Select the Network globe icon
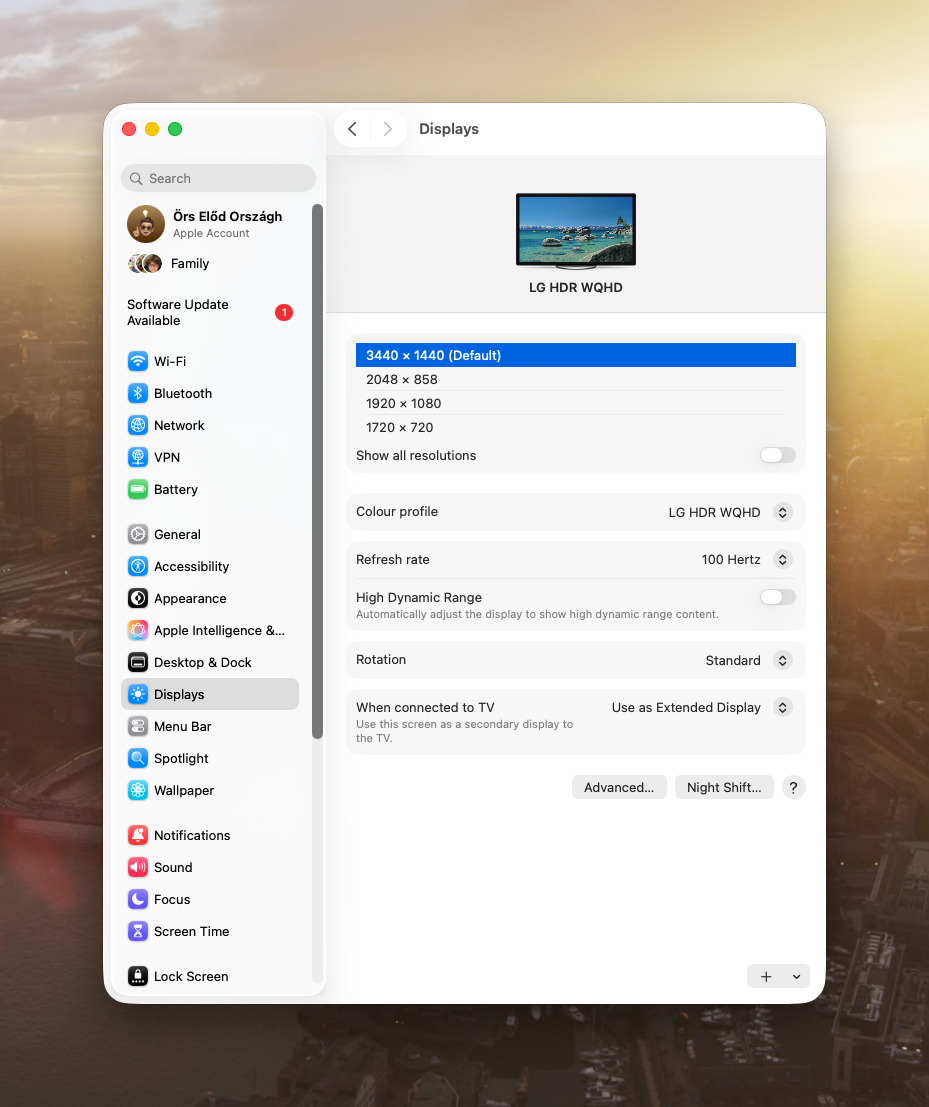Image resolution: width=929 pixels, height=1107 pixels. [138, 425]
